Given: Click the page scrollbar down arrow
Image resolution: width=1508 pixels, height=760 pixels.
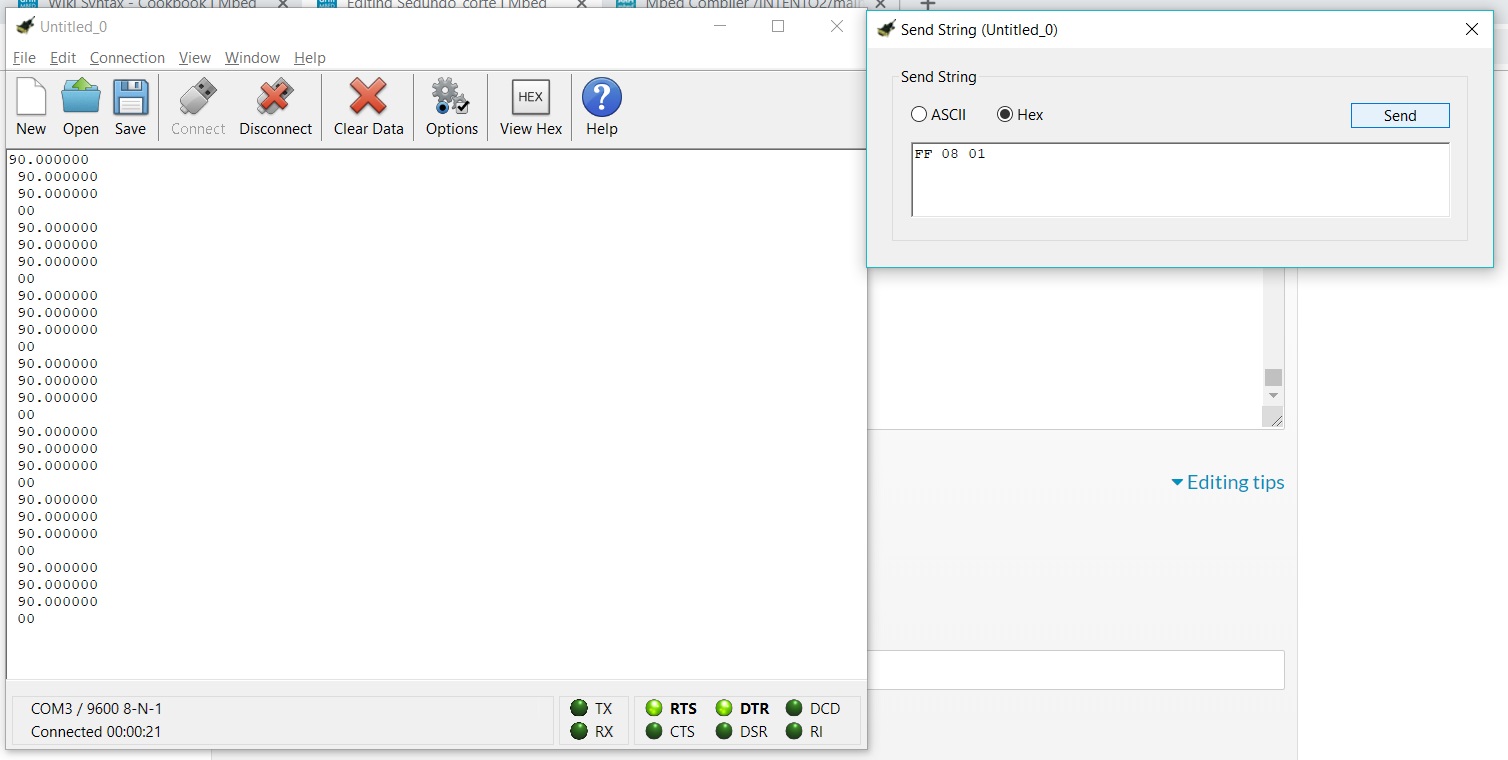Looking at the screenshot, I should coord(1273,396).
